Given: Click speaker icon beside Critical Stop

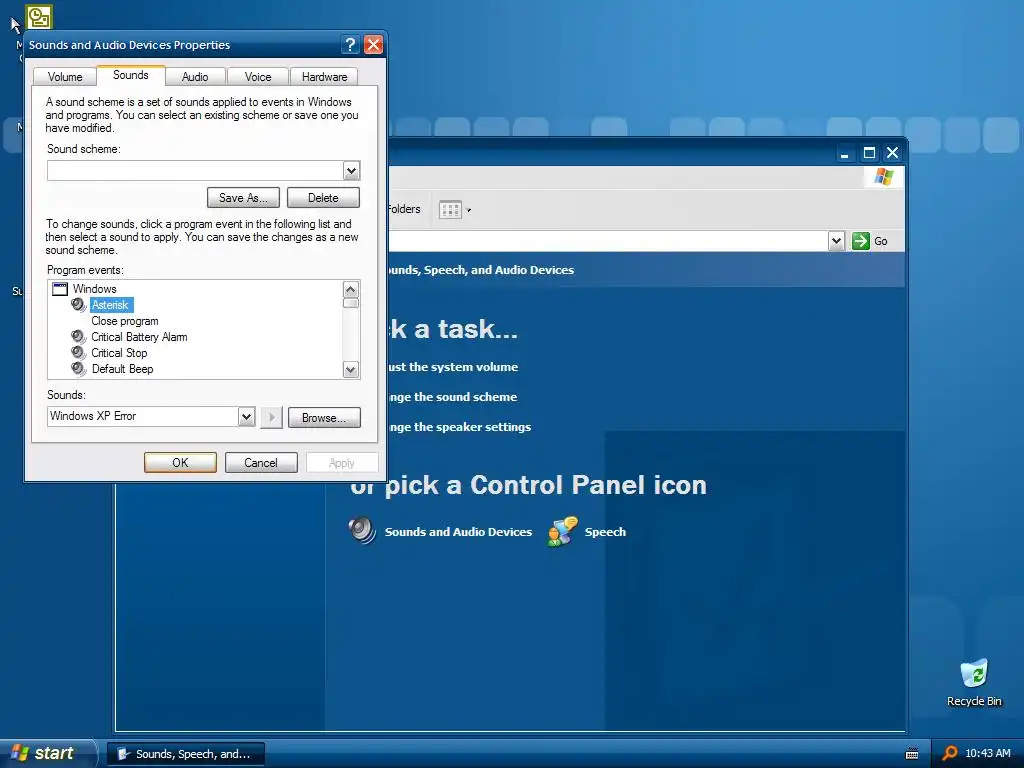Looking at the screenshot, I should tap(79, 353).
